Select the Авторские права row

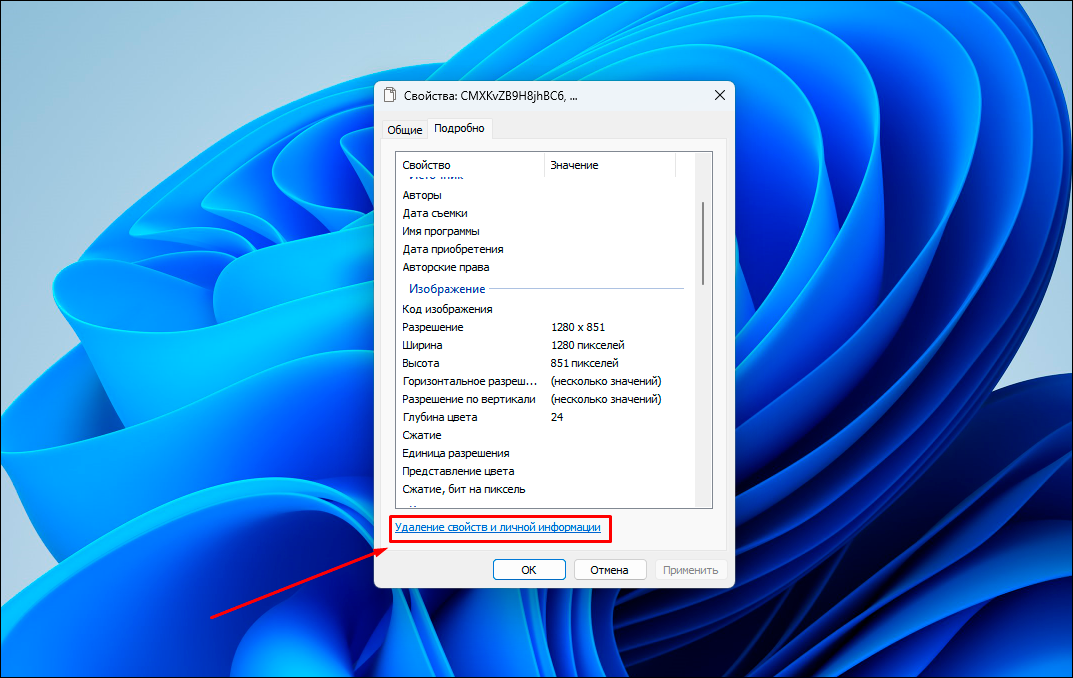pos(545,267)
